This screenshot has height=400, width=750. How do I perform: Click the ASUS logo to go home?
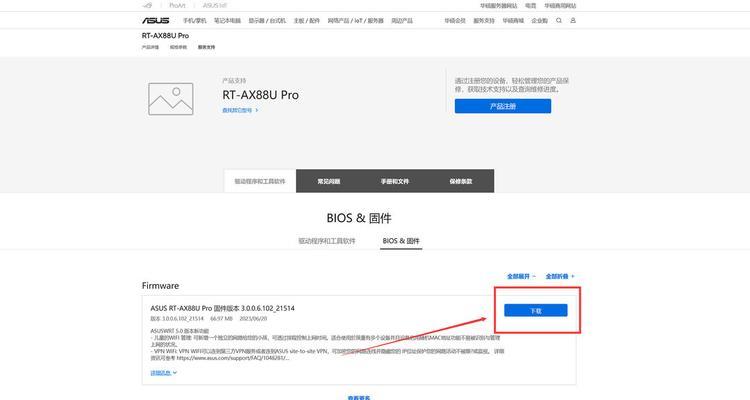(x=155, y=21)
